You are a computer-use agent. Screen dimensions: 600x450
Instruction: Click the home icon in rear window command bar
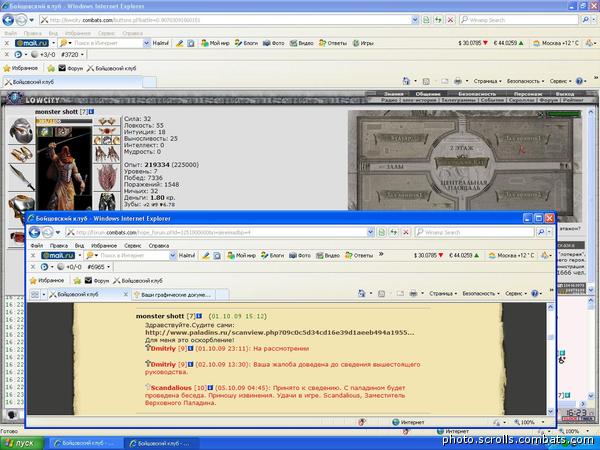click(406, 81)
